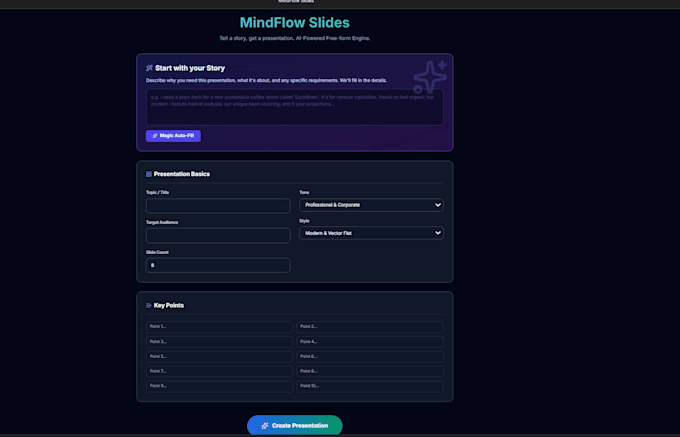Click the Point 8 input
680x437 pixels.
click(370, 371)
